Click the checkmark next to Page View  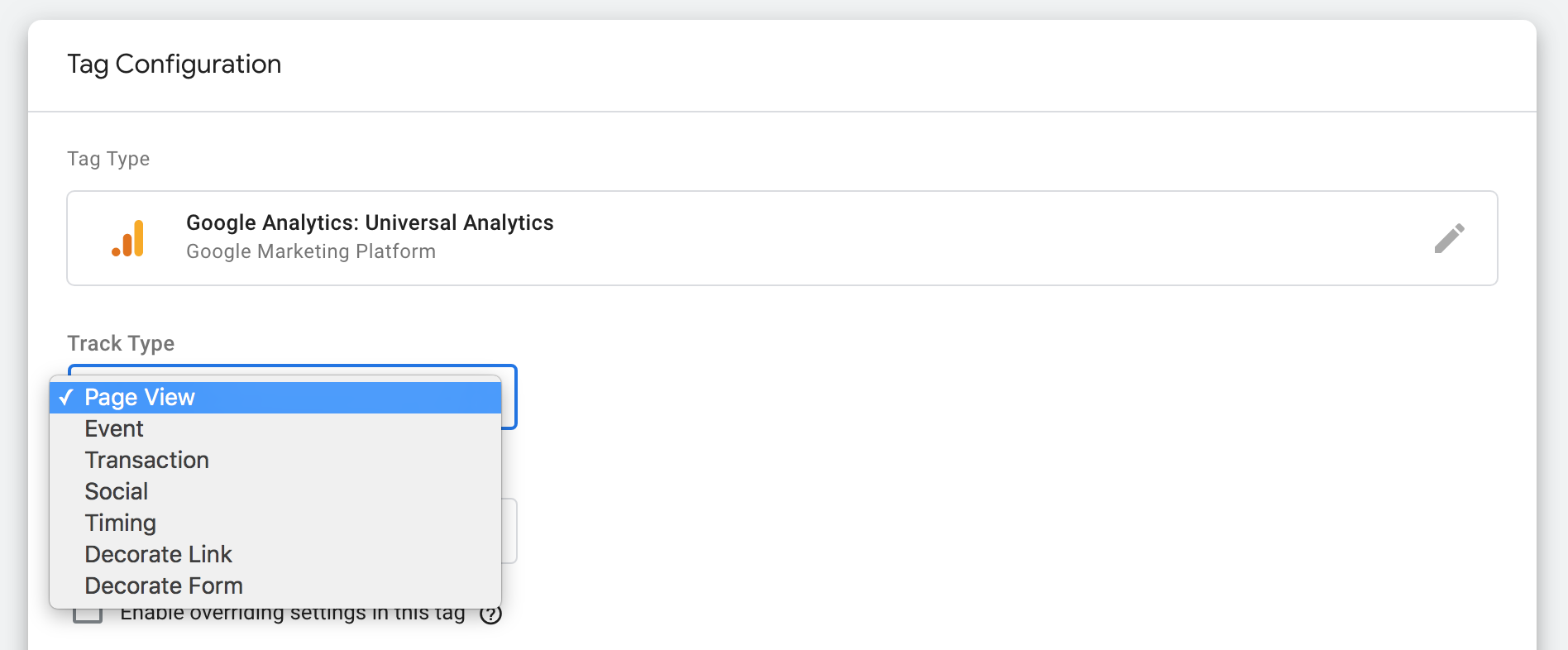[x=66, y=398]
